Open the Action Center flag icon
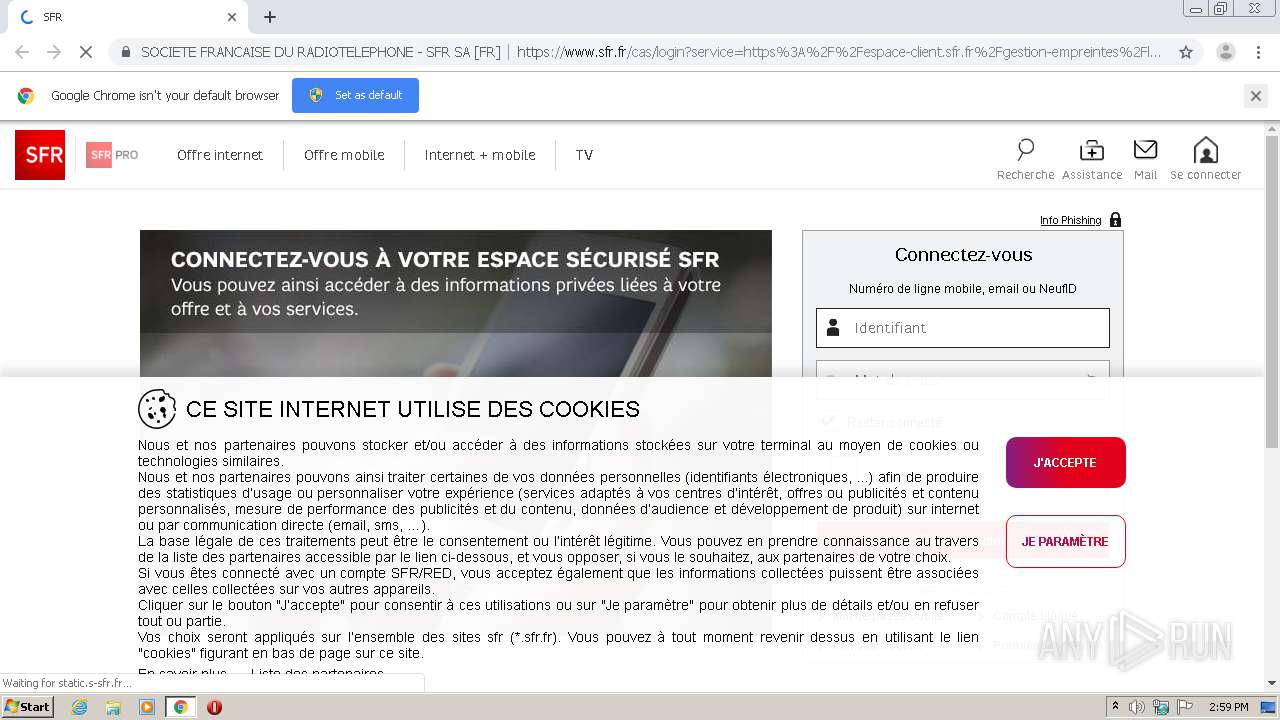The image size is (1280, 720). (1183, 707)
